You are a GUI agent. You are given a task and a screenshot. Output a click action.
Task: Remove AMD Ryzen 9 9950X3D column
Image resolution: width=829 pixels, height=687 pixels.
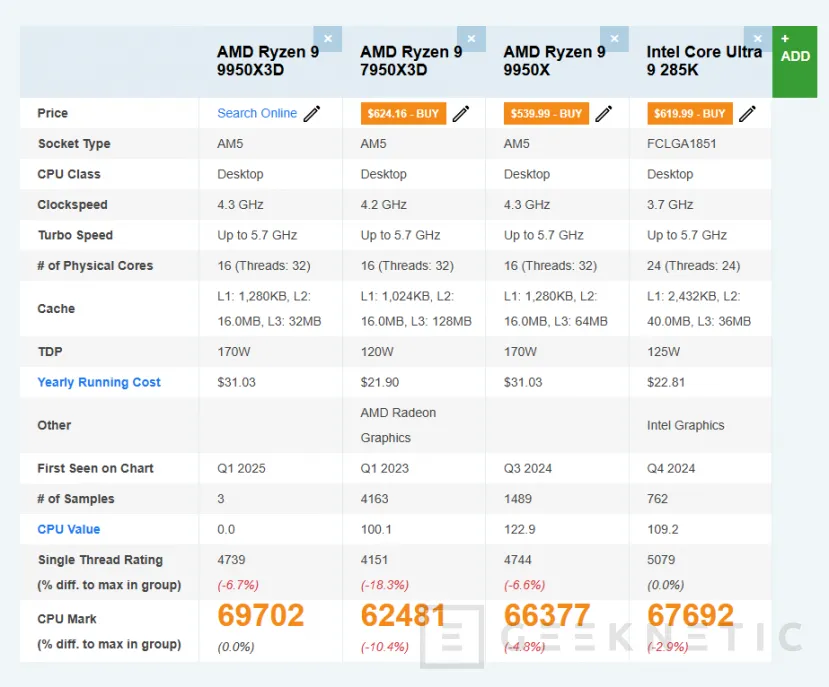pos(328,39)
